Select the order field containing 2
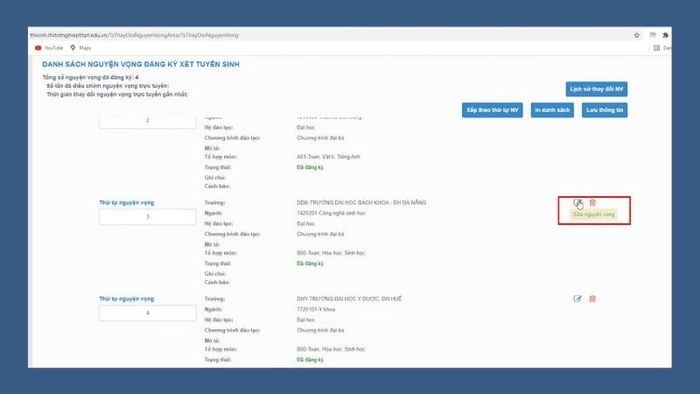The image size is (700, 394). [147, 121]
